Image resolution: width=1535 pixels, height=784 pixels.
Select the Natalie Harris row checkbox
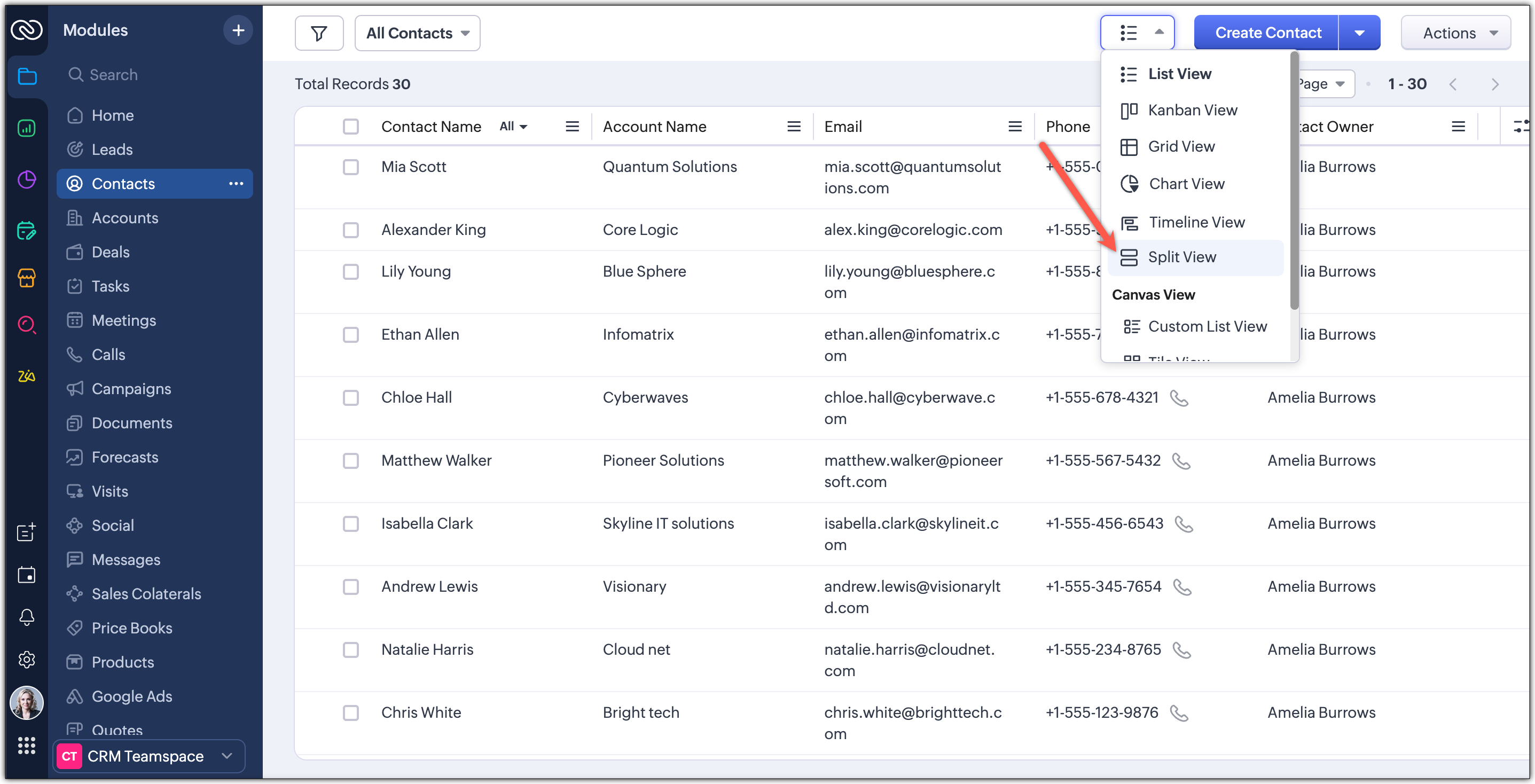[x=351, y=650]
